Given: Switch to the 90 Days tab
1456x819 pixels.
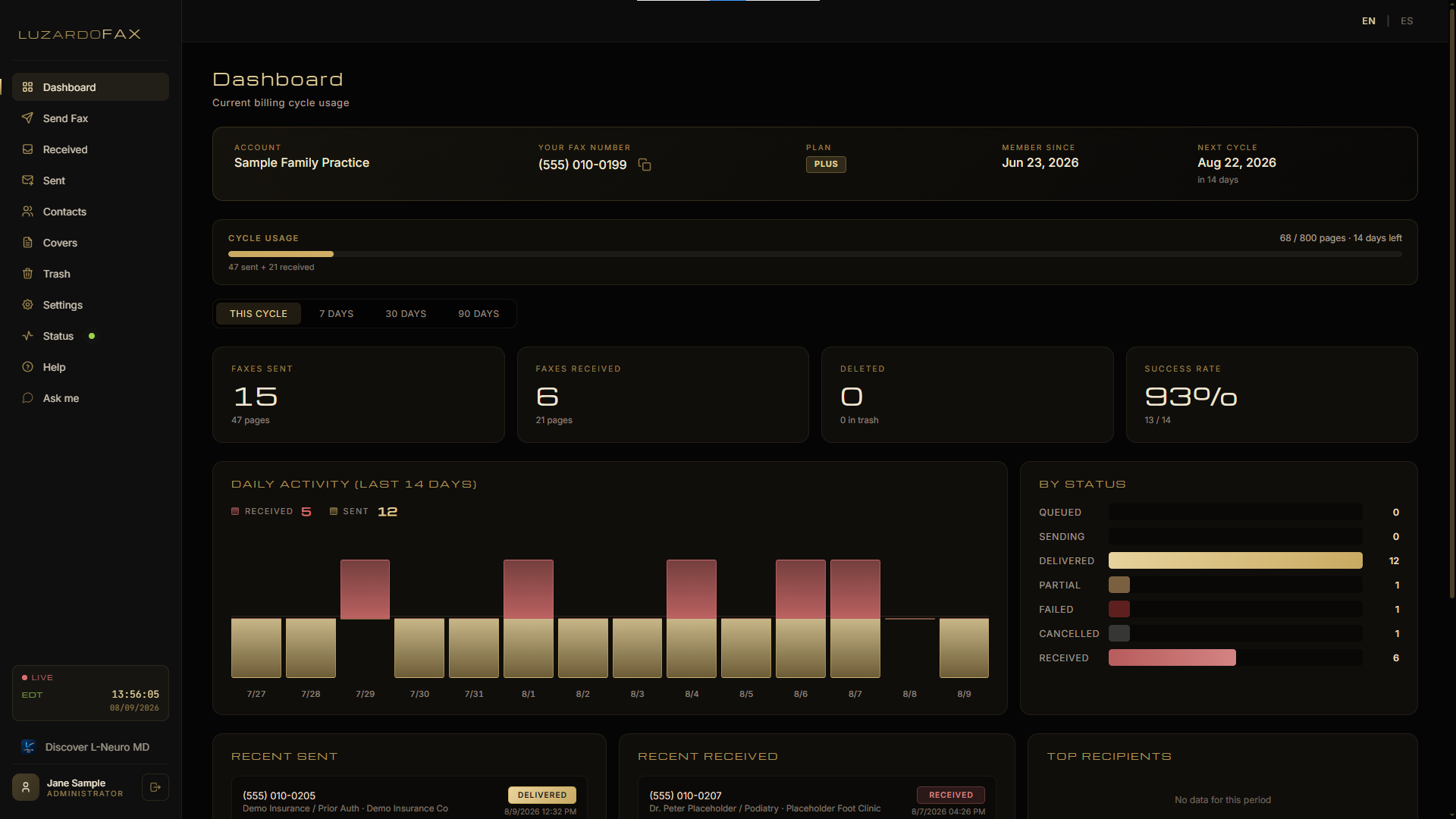Looking at the screenshot, I should click(479, 314).
